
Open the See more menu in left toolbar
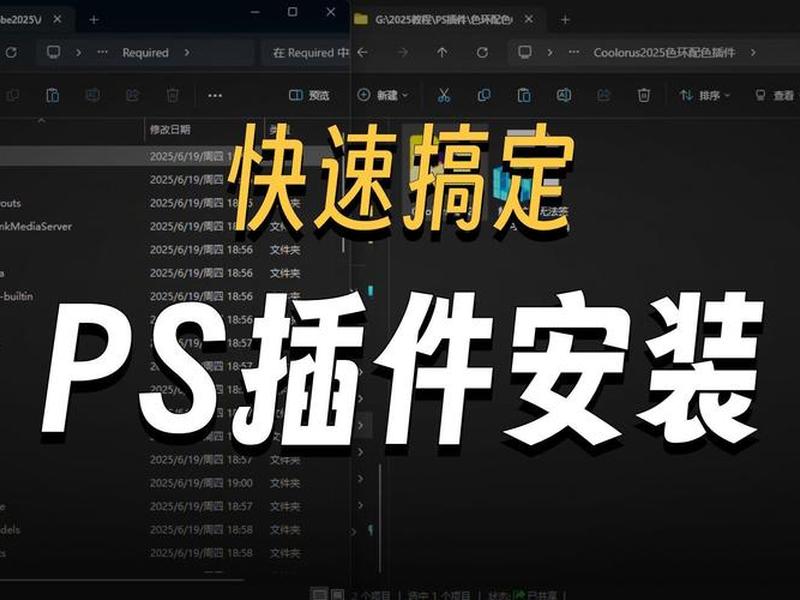coord(215,95)
